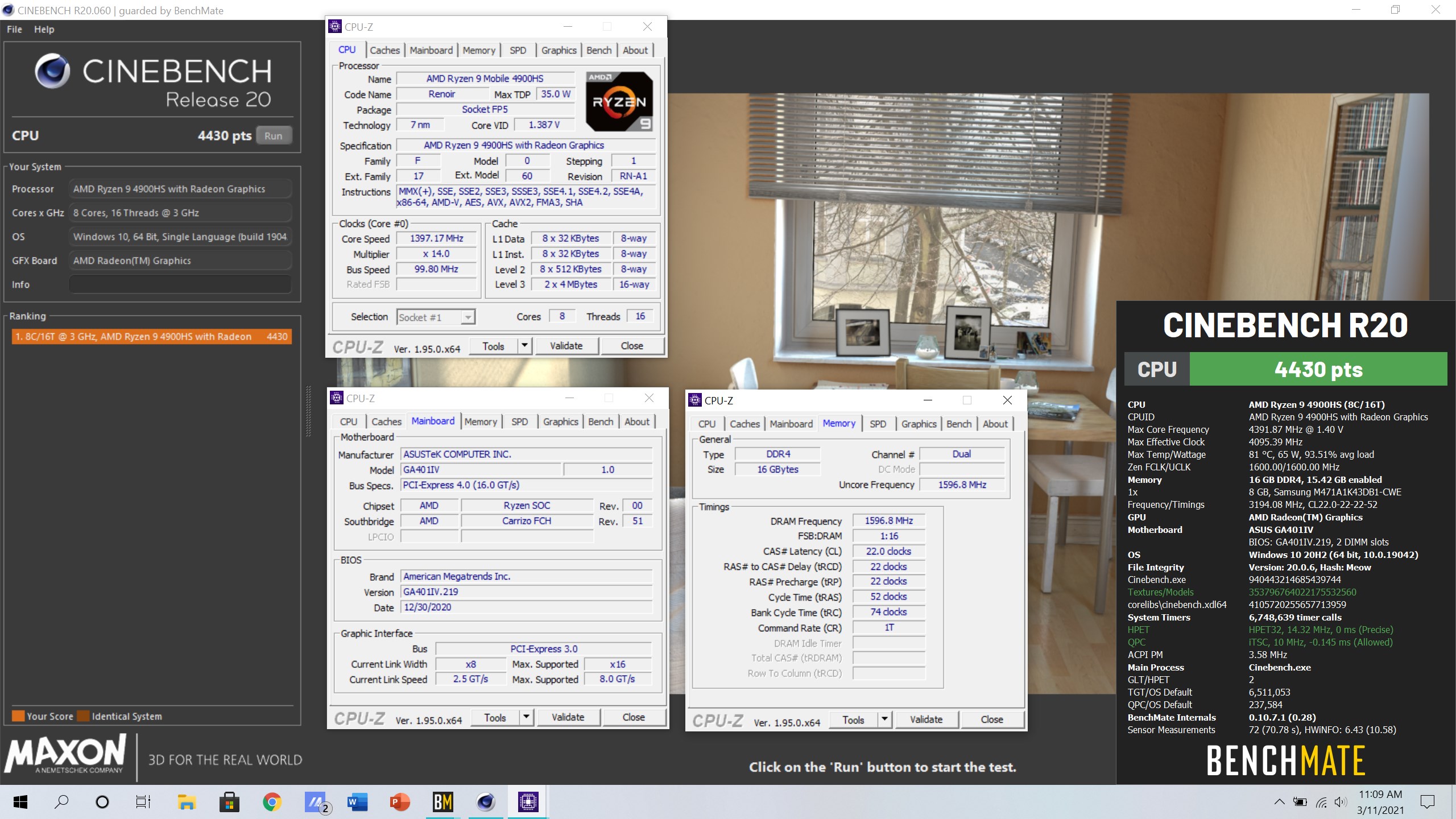Open CPU tab in Mainboard CPU-Z window
Viewport: 1456px width, 819px height.
349,421
